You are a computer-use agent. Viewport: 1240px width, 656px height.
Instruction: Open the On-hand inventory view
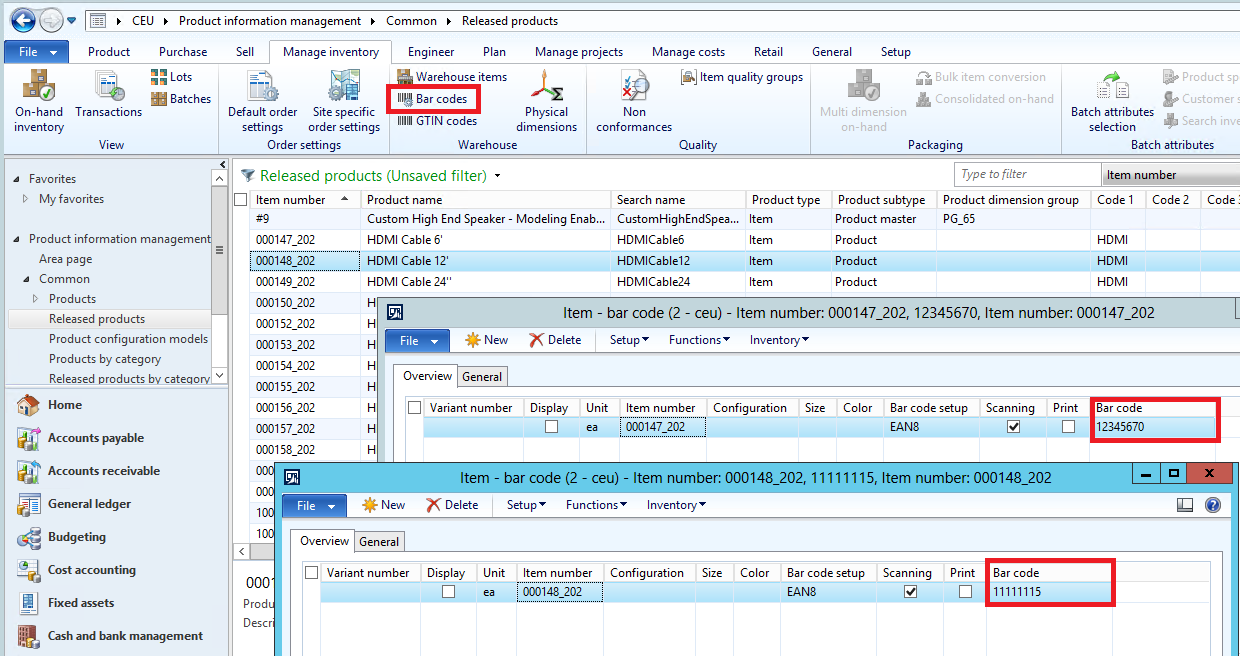pos(38,99)
